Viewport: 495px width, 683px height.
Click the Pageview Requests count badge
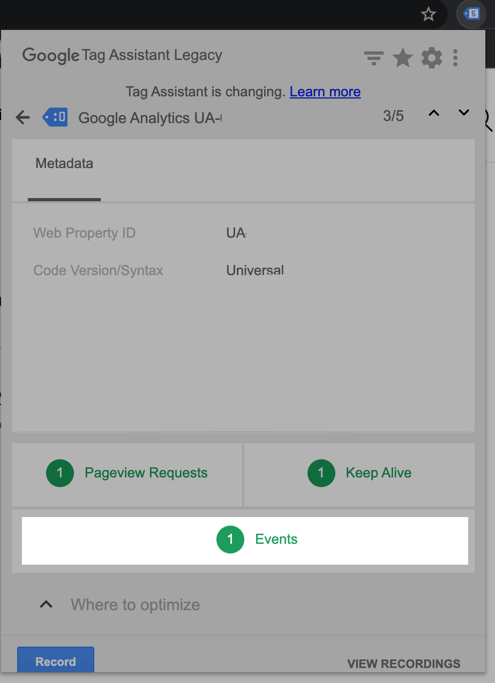[60, 473]
